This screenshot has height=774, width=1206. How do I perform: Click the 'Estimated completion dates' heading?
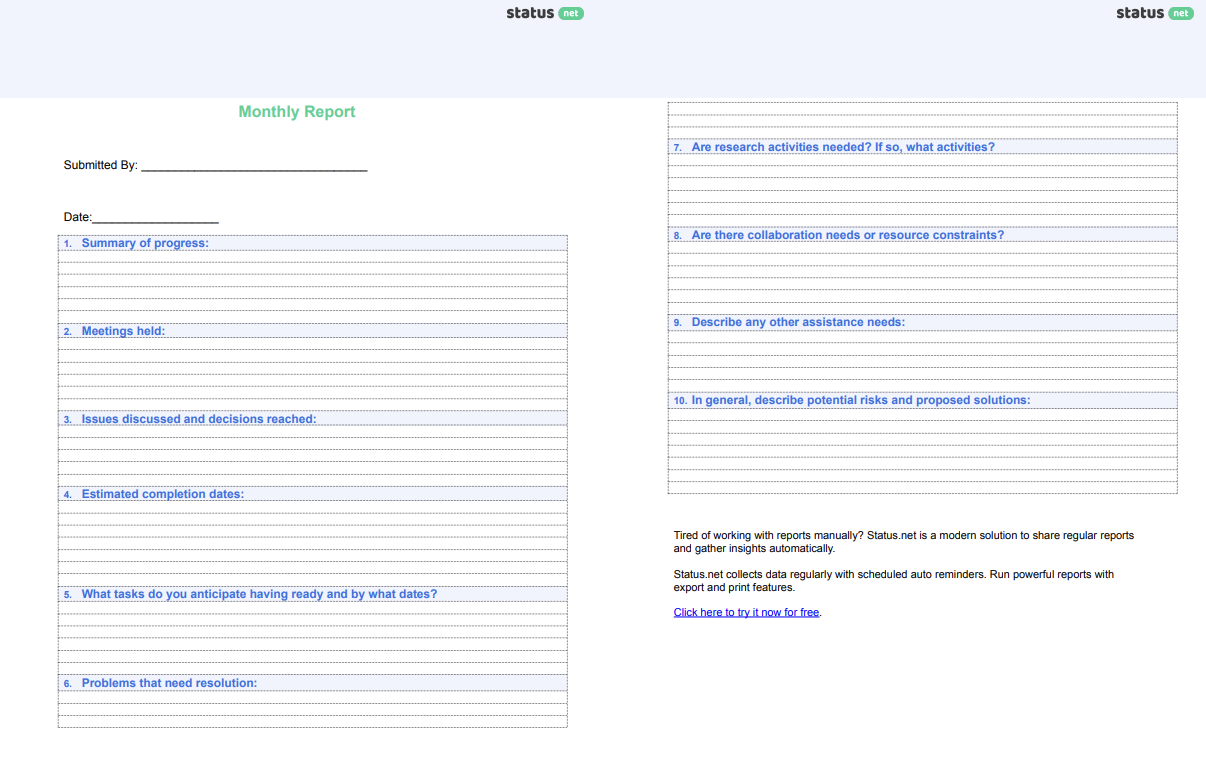163,494
